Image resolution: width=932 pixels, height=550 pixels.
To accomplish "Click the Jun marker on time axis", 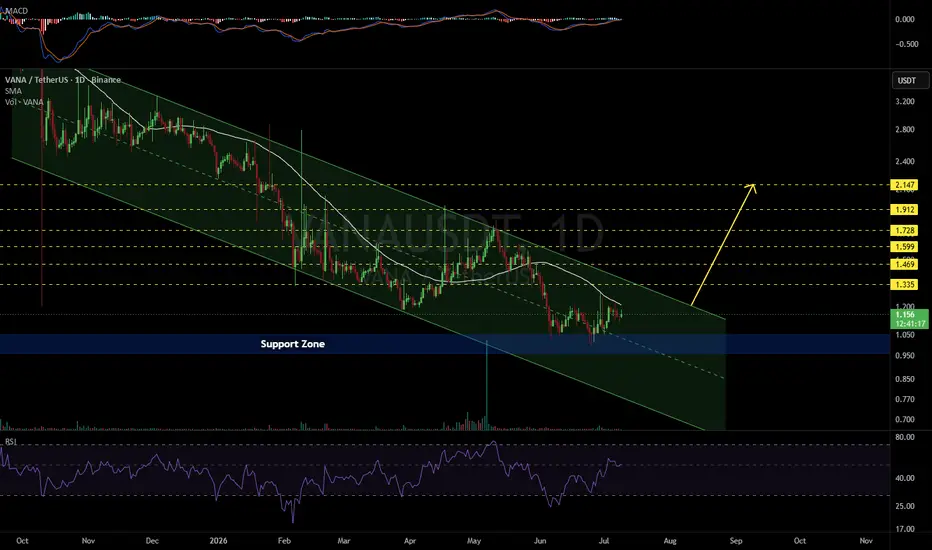I will pyautogui.click(x=540, y=540).
